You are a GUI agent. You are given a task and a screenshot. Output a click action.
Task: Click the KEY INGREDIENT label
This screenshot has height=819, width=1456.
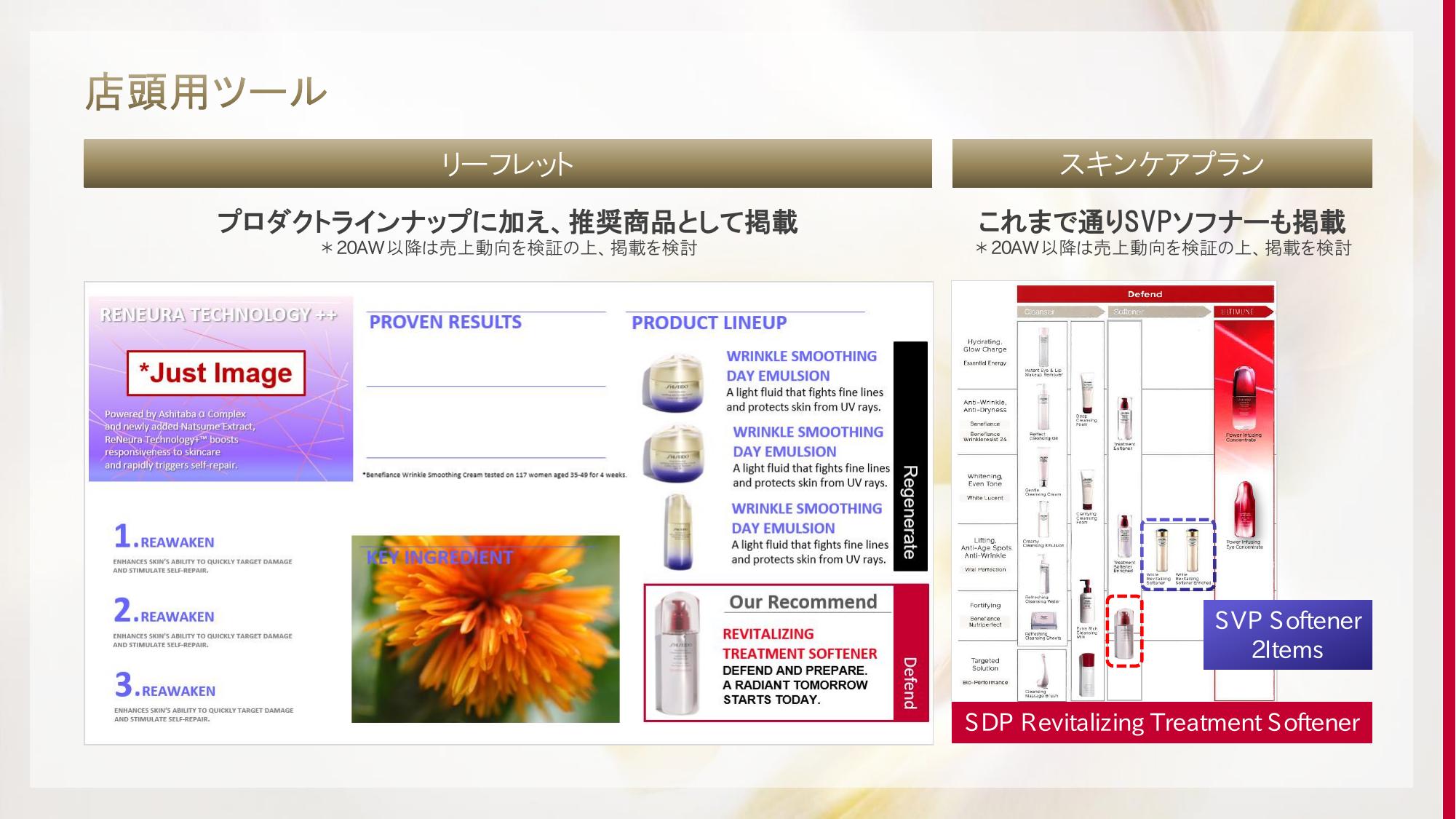(439, 558)
